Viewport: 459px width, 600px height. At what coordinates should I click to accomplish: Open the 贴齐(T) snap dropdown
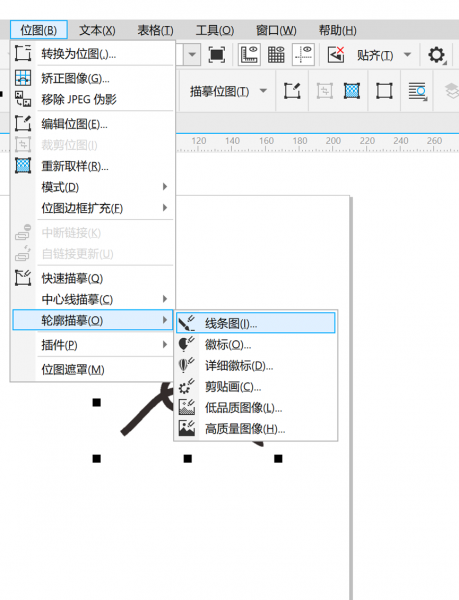(407, 55)
